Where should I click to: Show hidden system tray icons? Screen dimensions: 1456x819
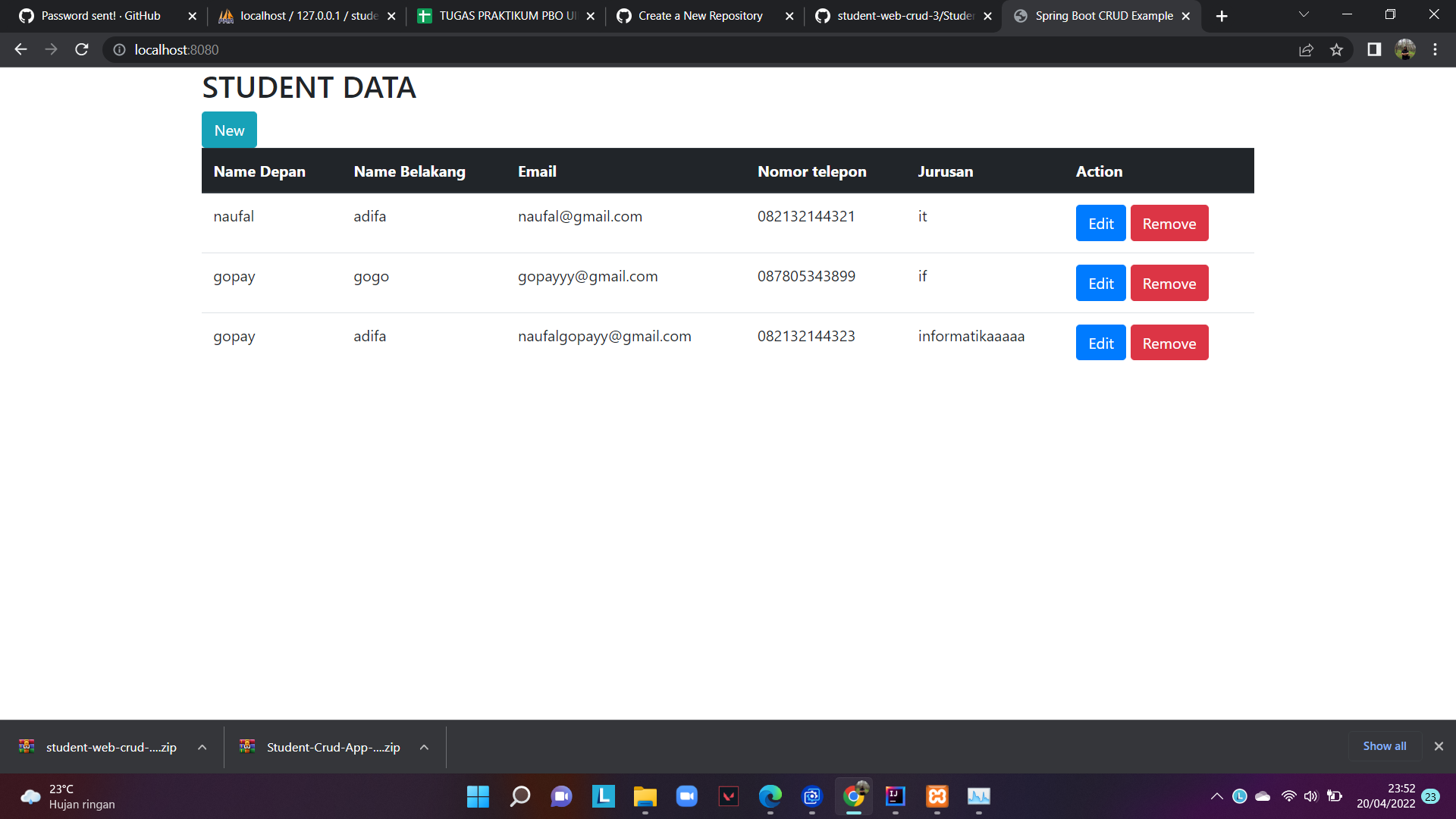click(1216, 796)
